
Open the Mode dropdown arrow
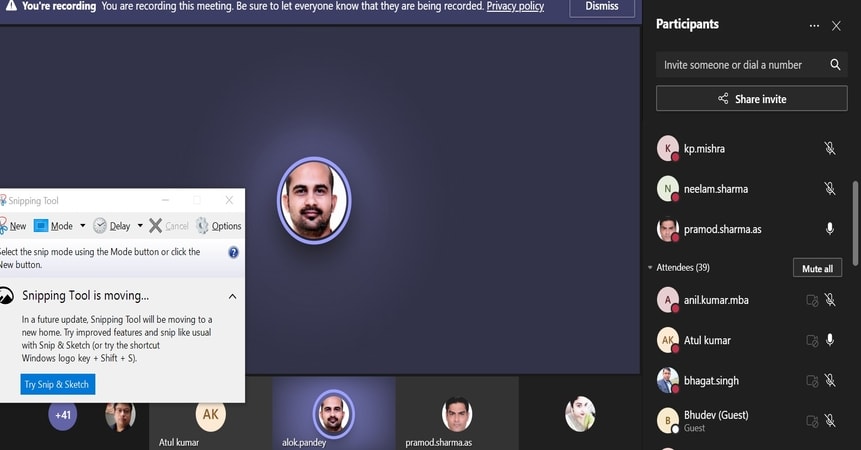(82, 226)
